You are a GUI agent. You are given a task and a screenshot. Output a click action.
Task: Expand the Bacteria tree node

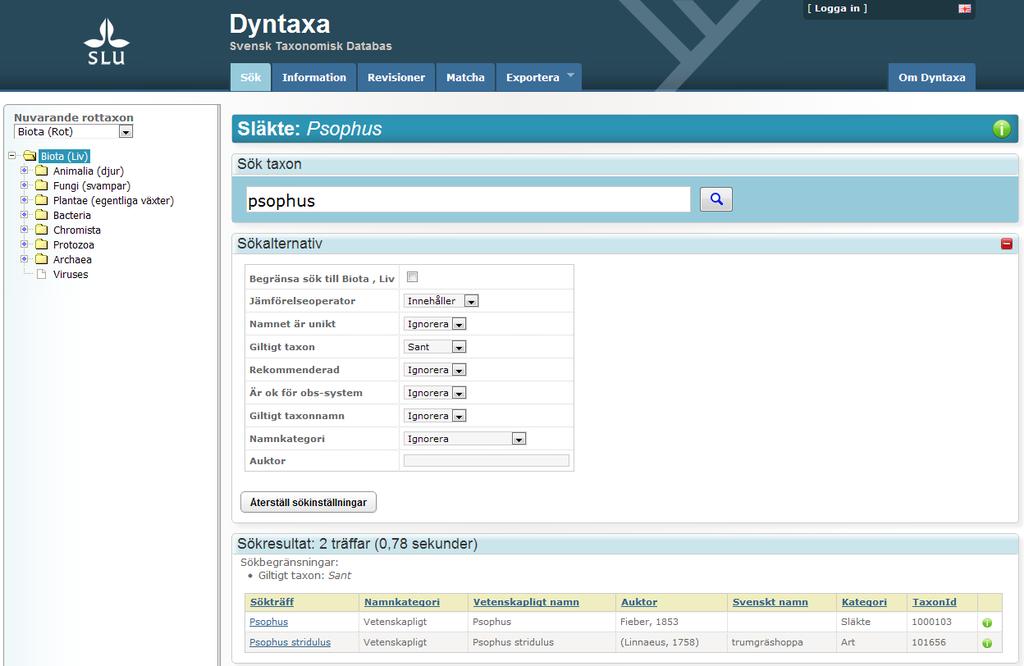(24, 215)
